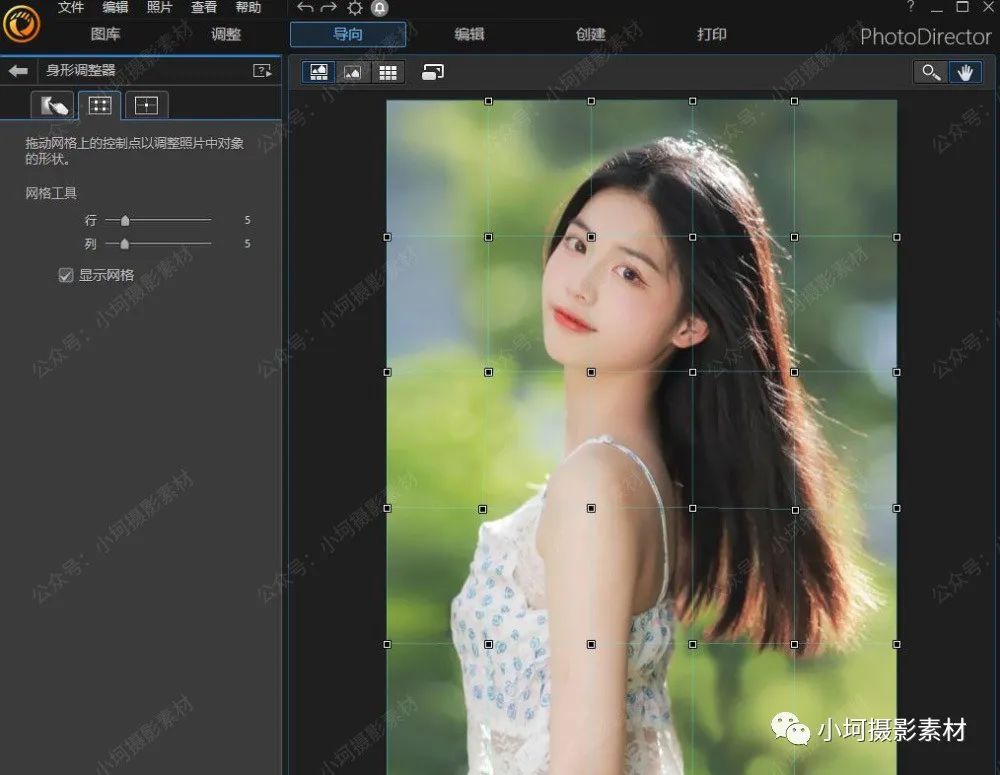
Task: Switch to the 编辑 module tab
Action: pyautogui.click(x=469, y=34)
